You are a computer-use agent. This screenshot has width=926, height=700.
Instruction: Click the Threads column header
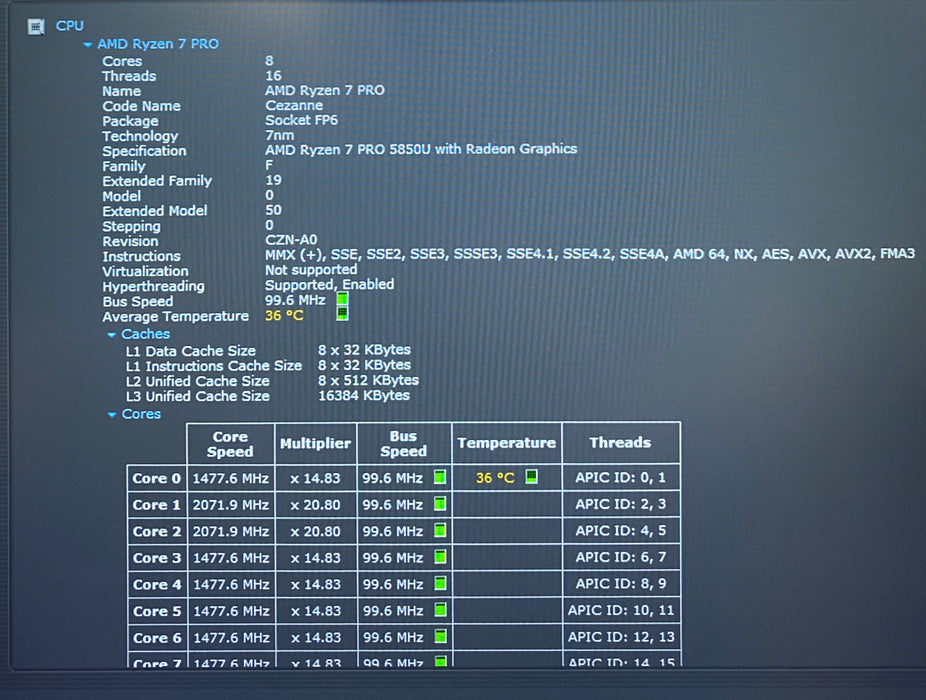(x=621, y=442)
